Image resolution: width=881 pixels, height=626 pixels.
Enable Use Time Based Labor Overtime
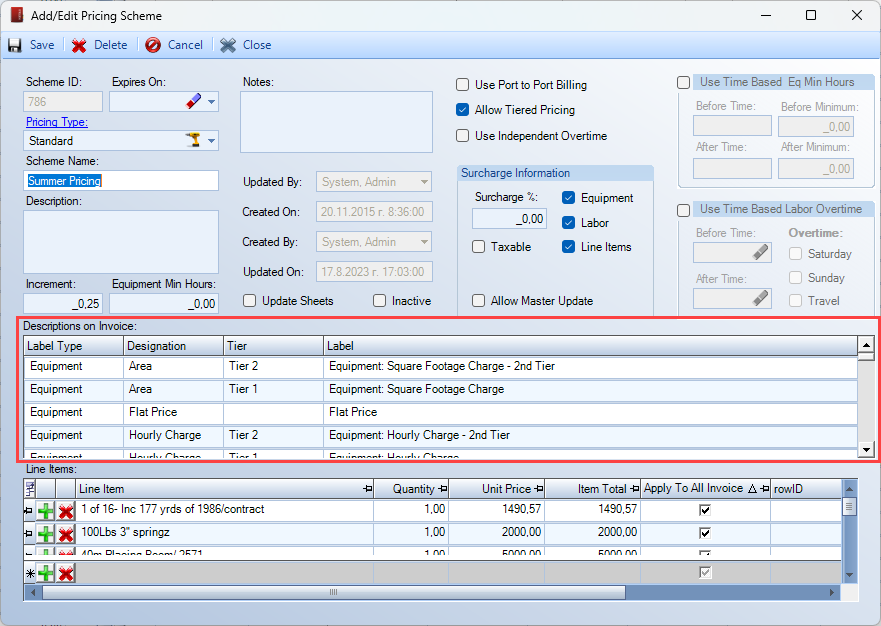pyautogui.click(x=683, y=210)
